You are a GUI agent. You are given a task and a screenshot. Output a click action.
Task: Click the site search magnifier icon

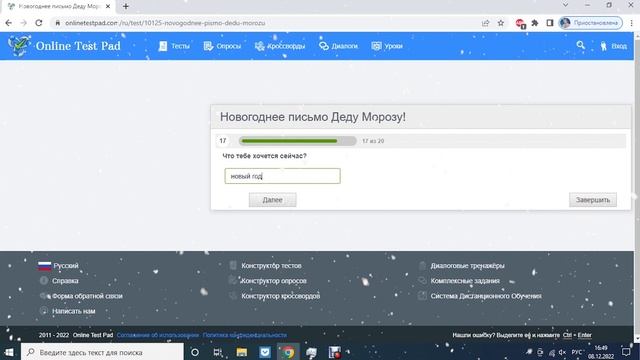click(x=580, y=45)
